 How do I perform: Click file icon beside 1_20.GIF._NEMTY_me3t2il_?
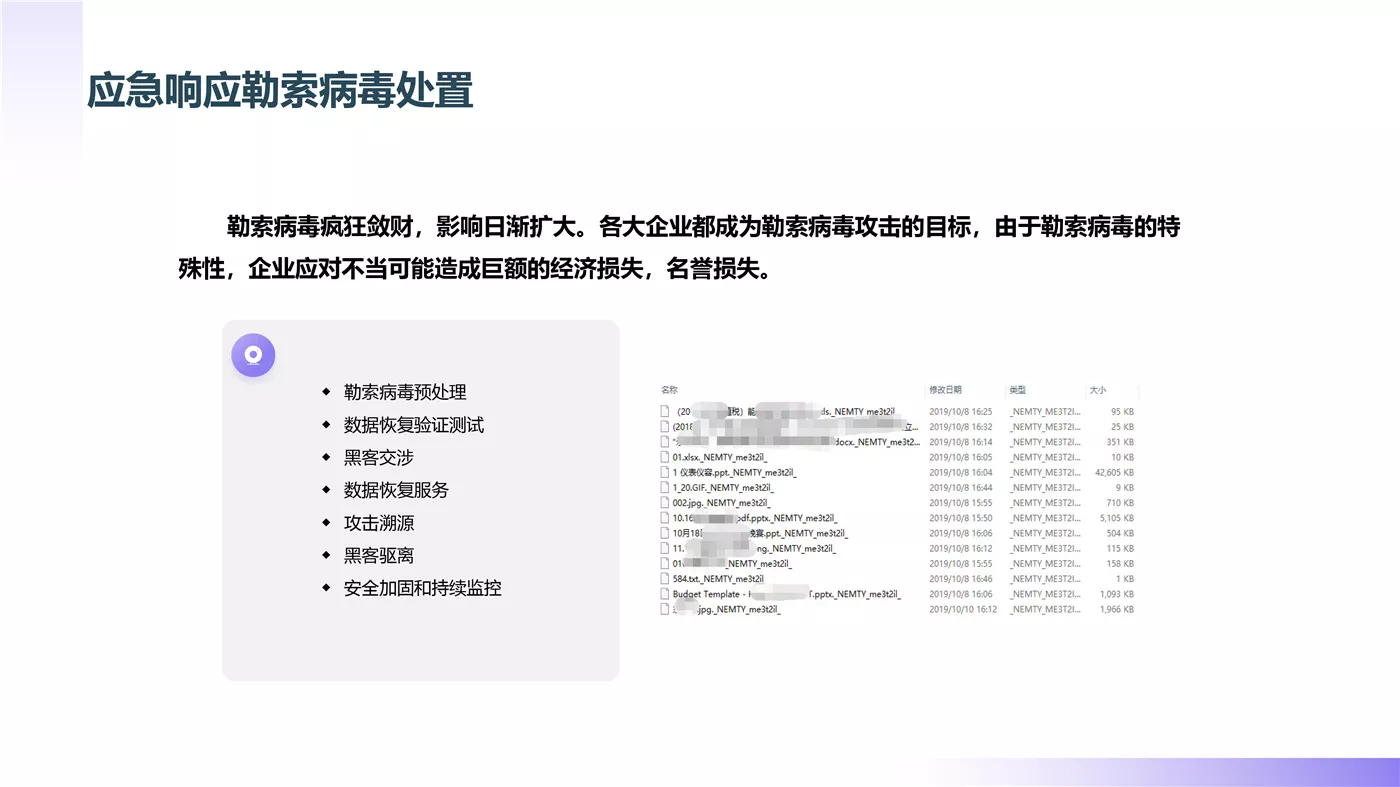click(x=664, y=487)
